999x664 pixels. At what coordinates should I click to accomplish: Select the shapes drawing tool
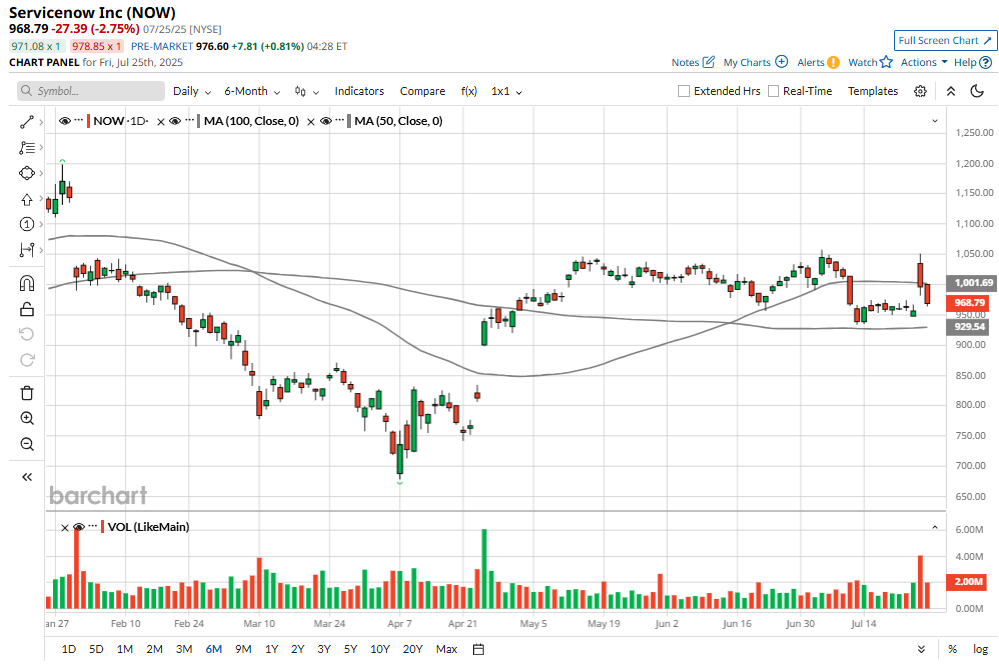pyautogui.click(x=27, y=173)
